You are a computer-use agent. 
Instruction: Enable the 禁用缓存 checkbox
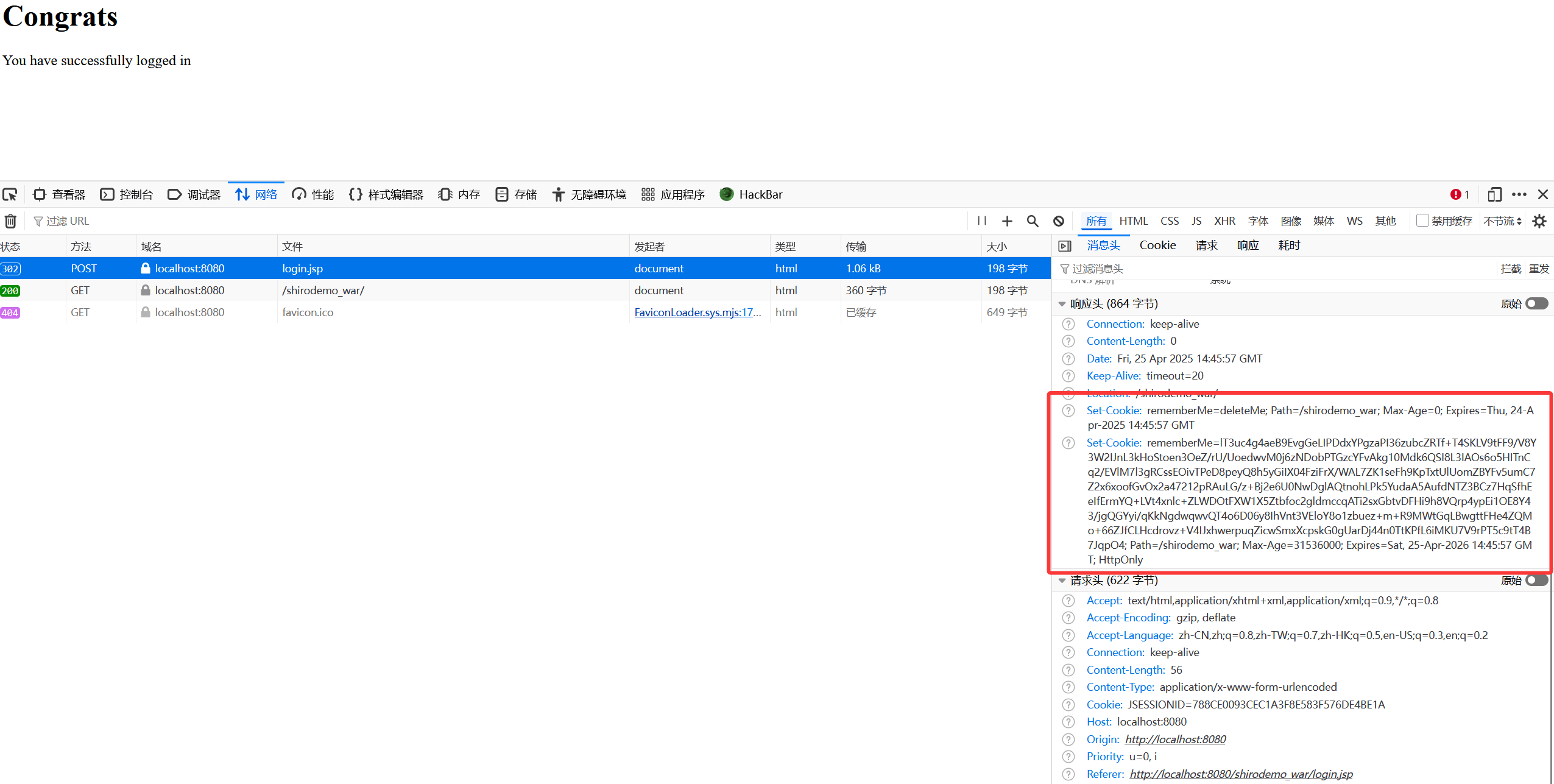[x=1422, y=221]
